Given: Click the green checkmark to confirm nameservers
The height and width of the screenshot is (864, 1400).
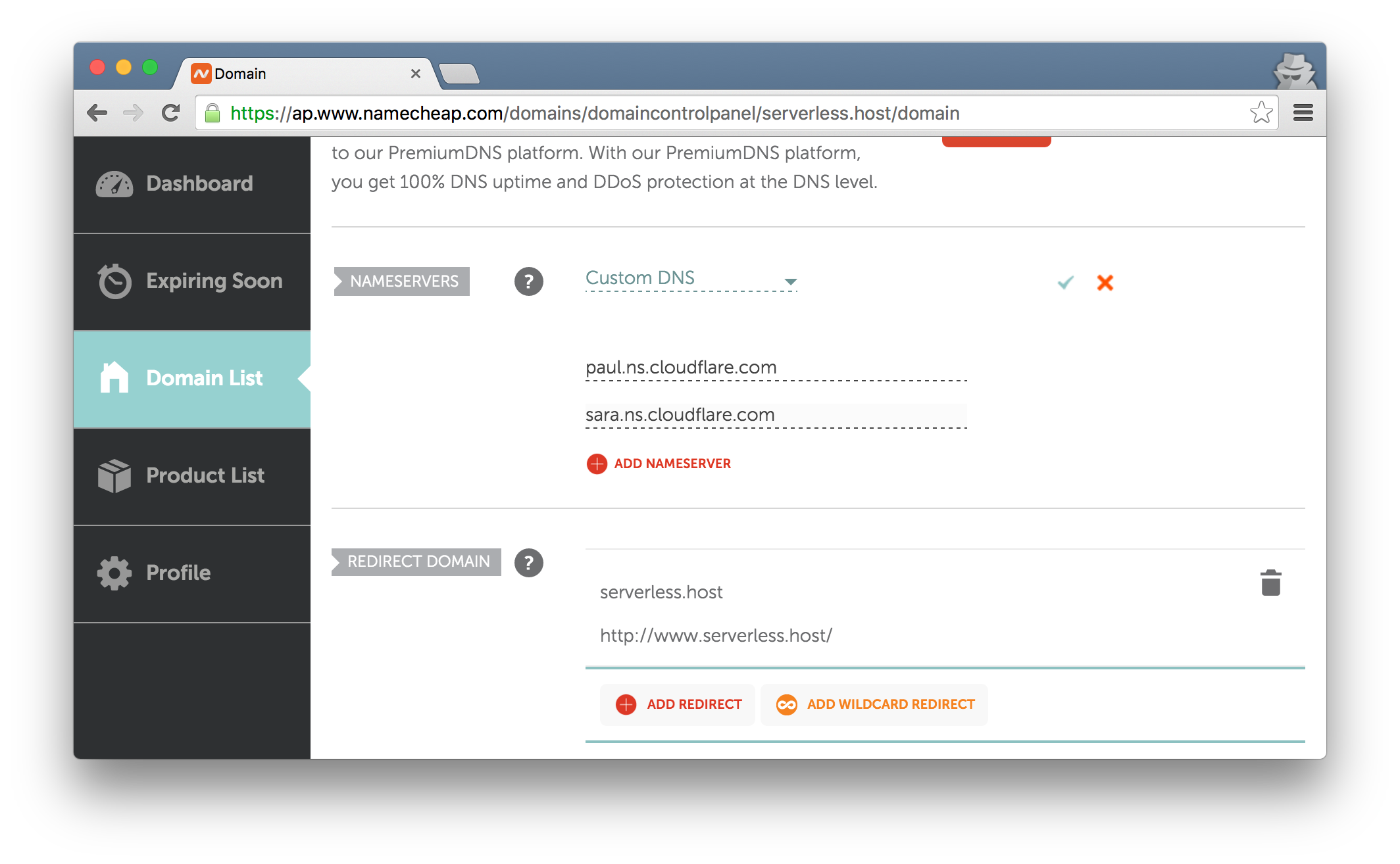Looking at the screenshot, I should (1065, 281).
